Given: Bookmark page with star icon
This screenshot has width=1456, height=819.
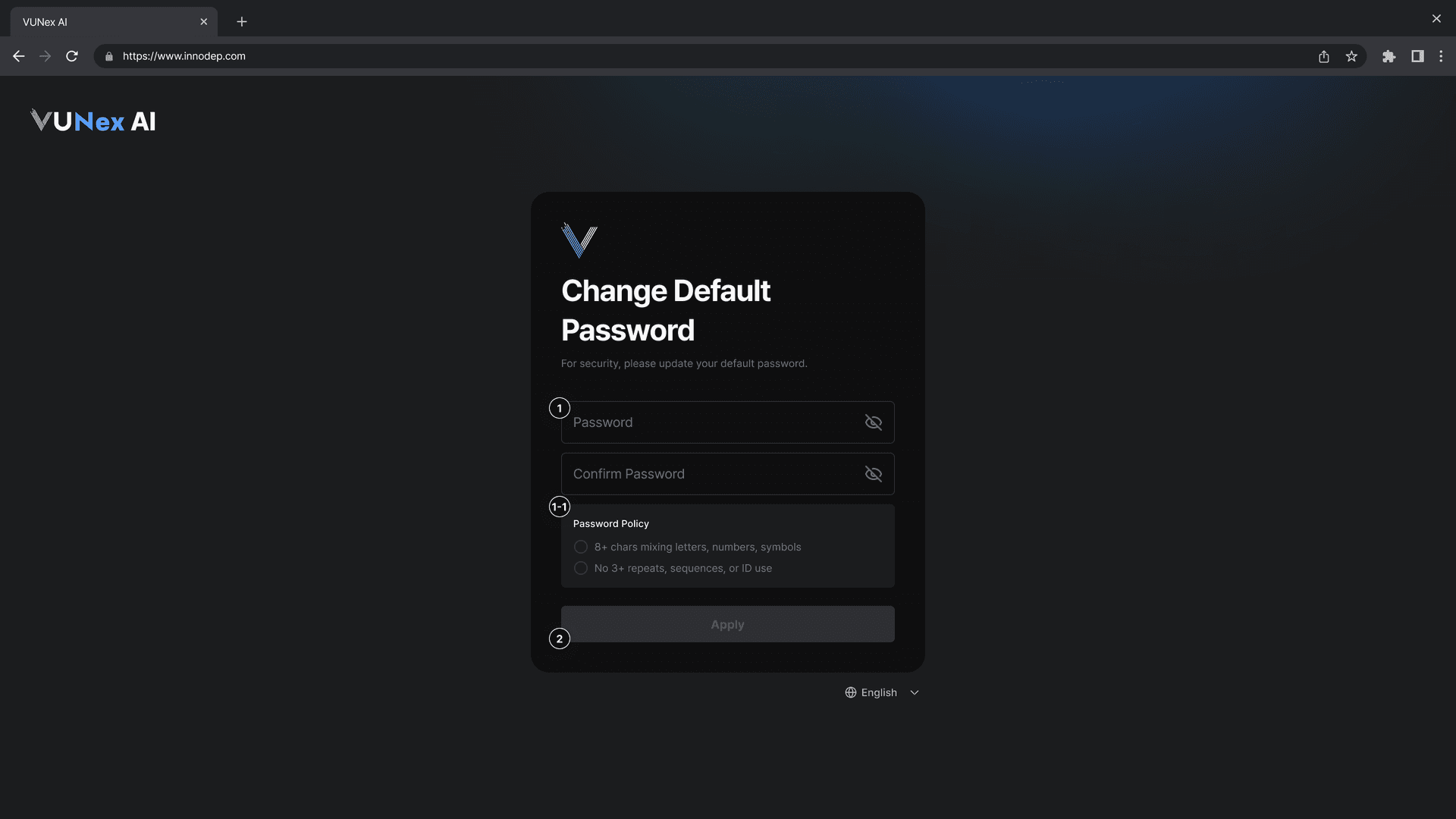Looking at the screenshot, I should [1351, 56].
